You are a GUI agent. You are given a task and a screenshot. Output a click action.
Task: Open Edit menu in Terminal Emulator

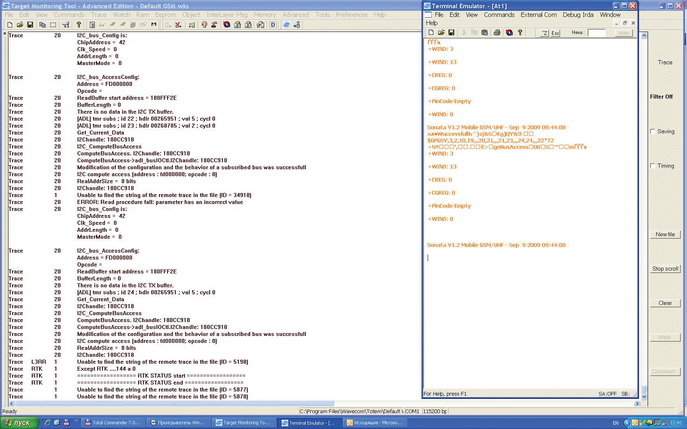455,14
